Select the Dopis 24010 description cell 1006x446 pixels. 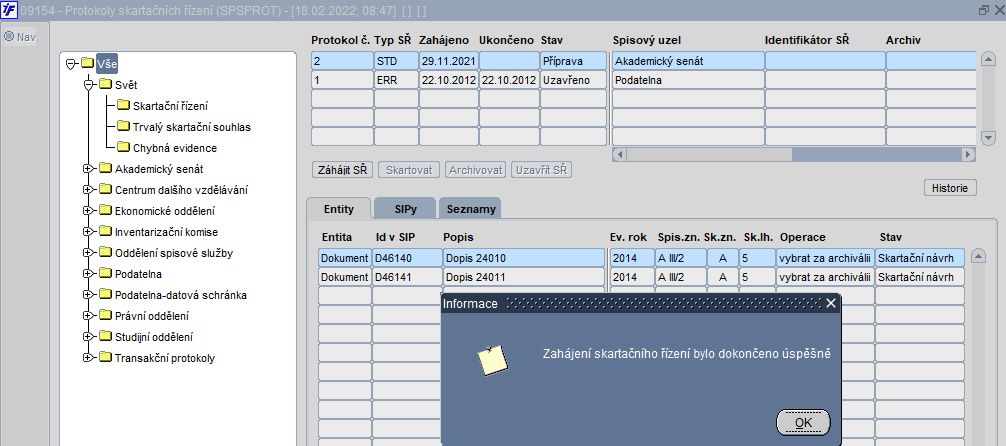[x=523, y=258]
